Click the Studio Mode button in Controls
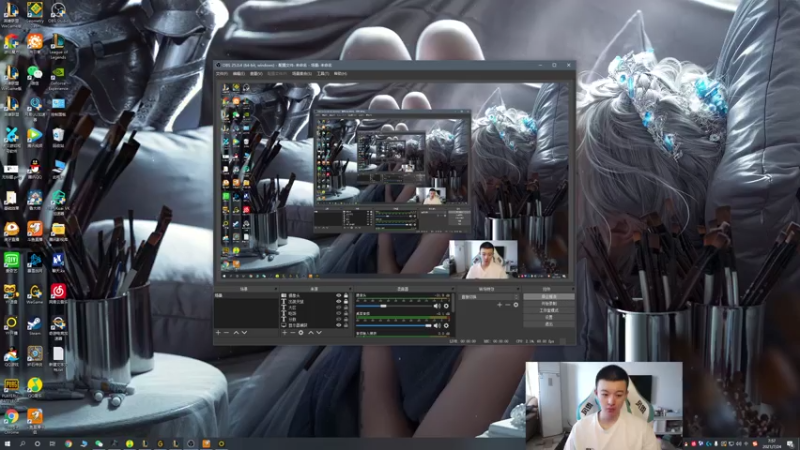The height and width of the screenshot is (450, 800). tap(549, 310)
